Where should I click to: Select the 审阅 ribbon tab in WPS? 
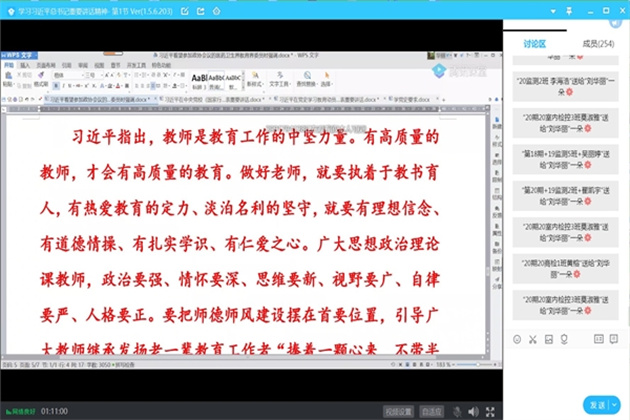83,65
